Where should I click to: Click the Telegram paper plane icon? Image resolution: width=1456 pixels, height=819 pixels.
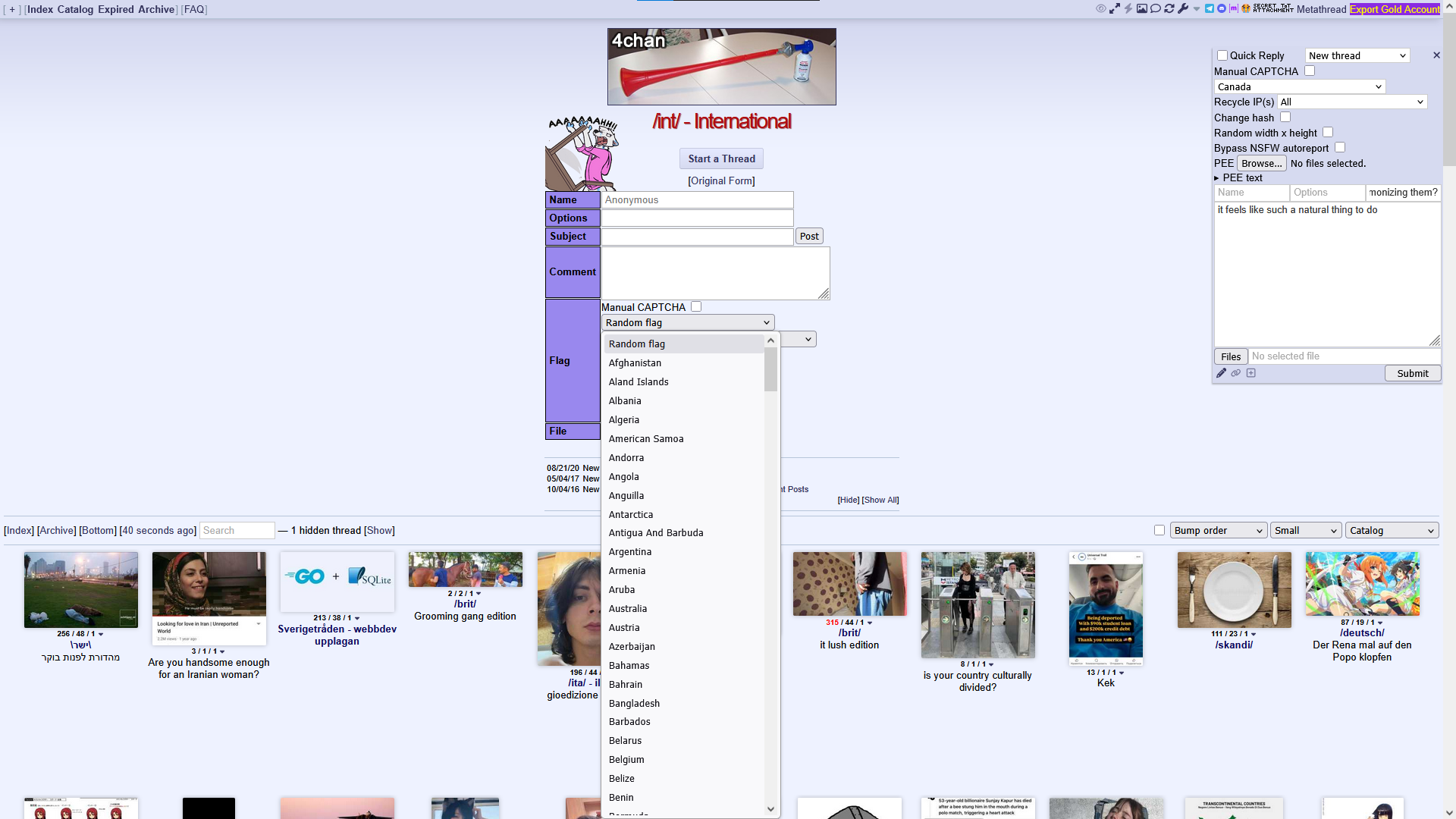coord(1210,9)
